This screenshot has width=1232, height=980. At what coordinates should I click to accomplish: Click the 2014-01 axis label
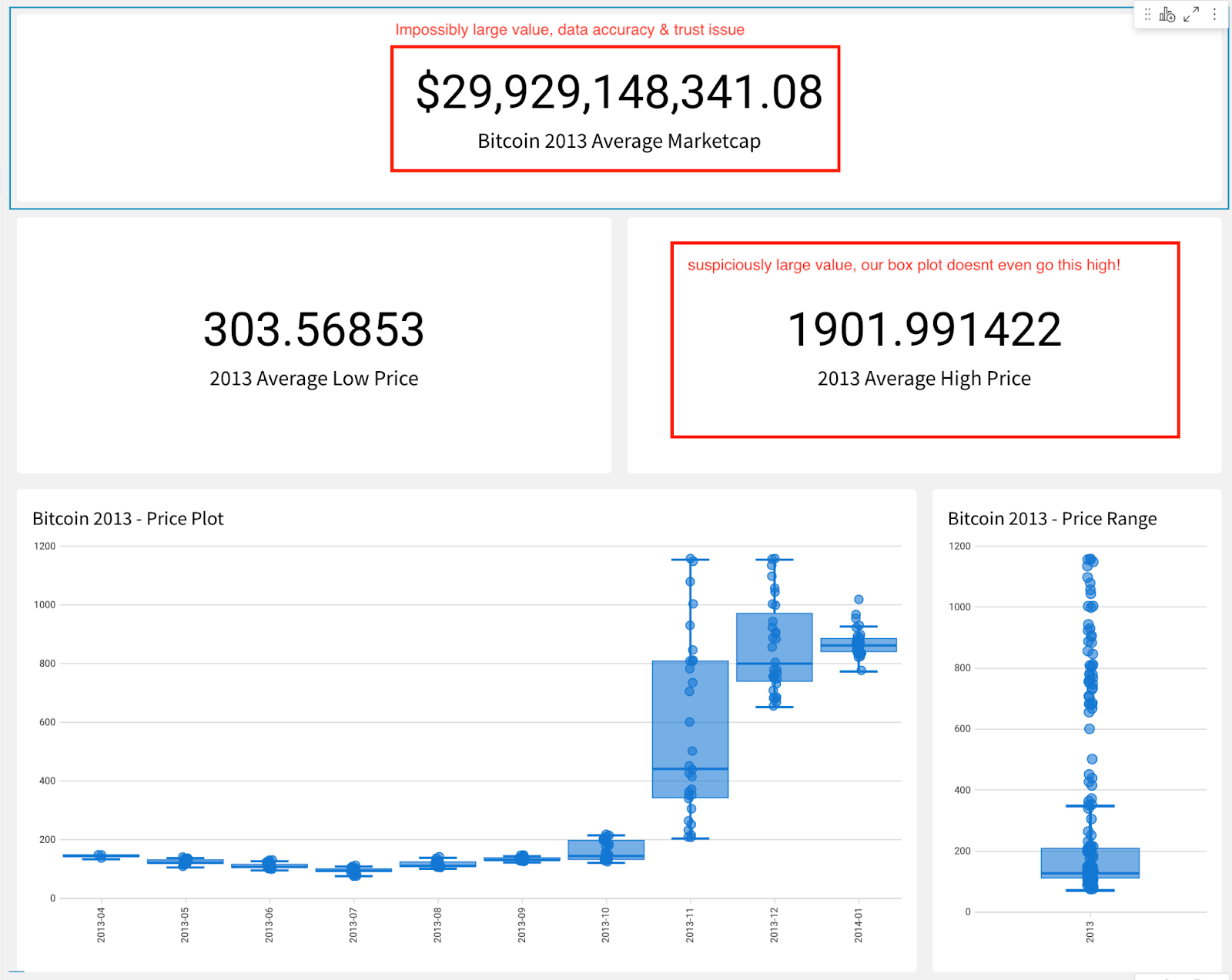[859, 925]
